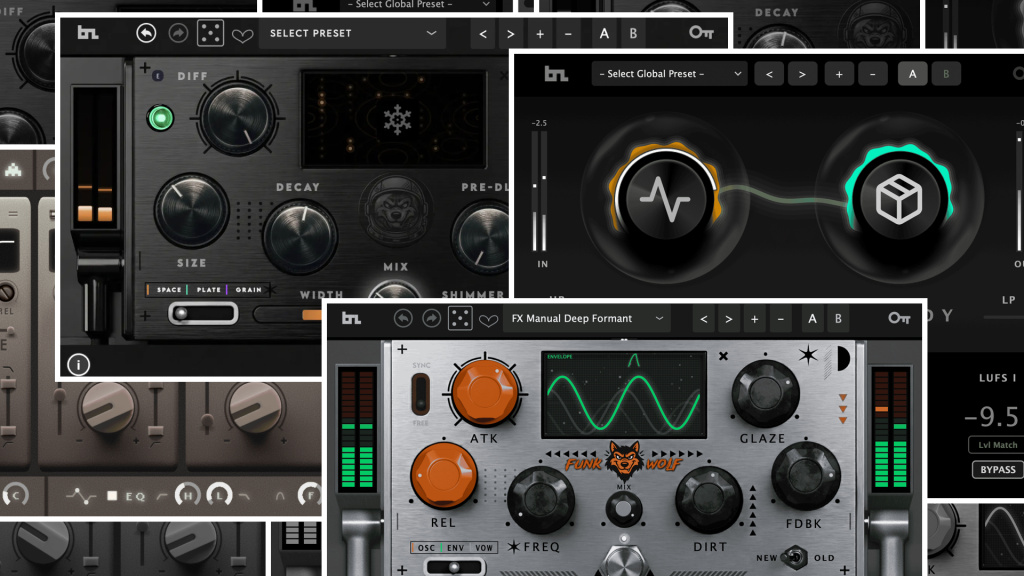The height and width of the screenshot is (576, 1024).
Task: Favorite preset with heart icon in reverb plugin
Action: (x=242, y=35)
